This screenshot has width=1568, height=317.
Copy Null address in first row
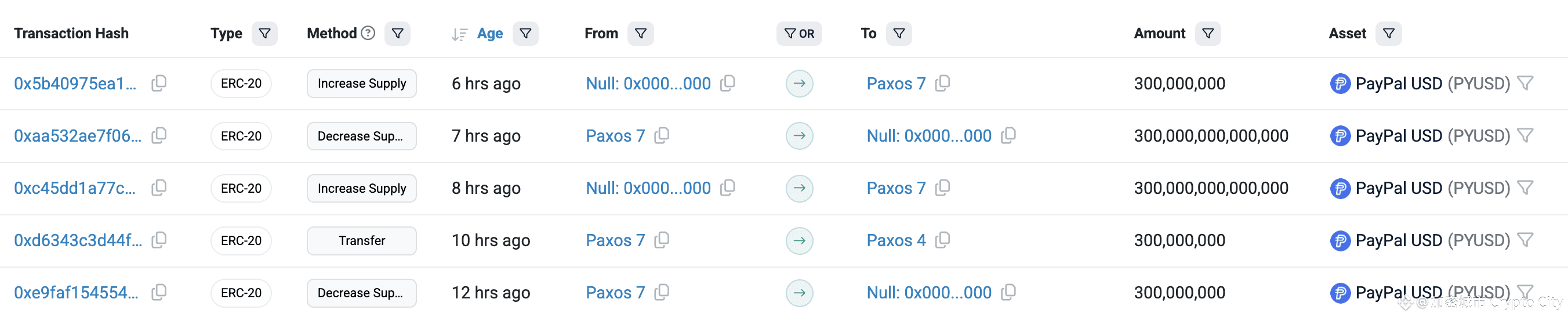(727, 83)
